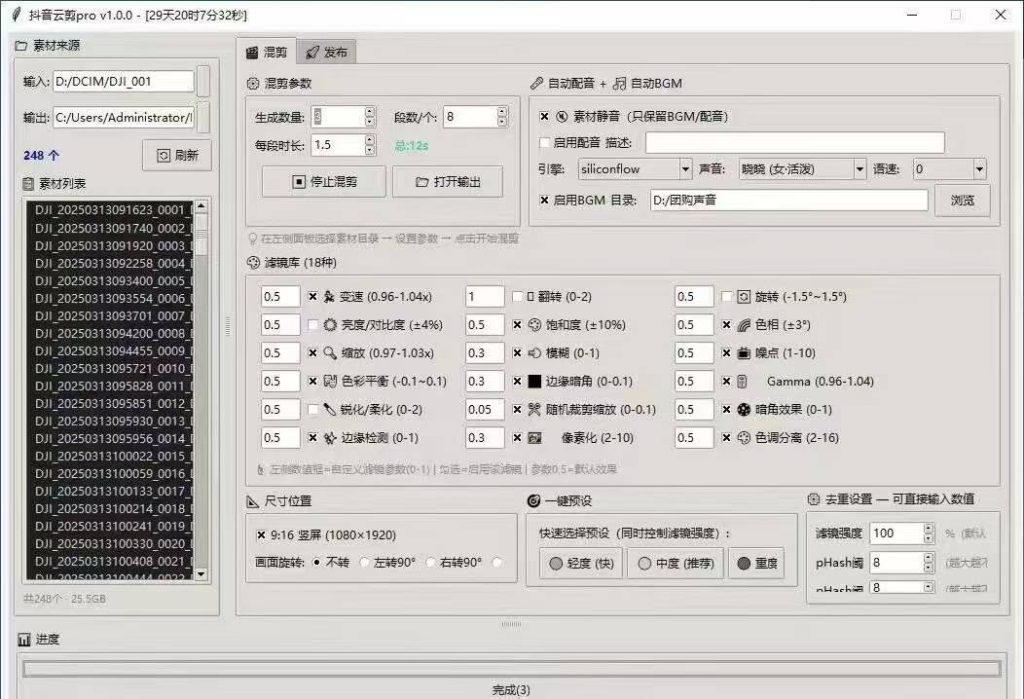Click the magnifier icon beside 缩放 filter
The width and height of the screenshot is (1024, 699).
(x=330, y=353)
